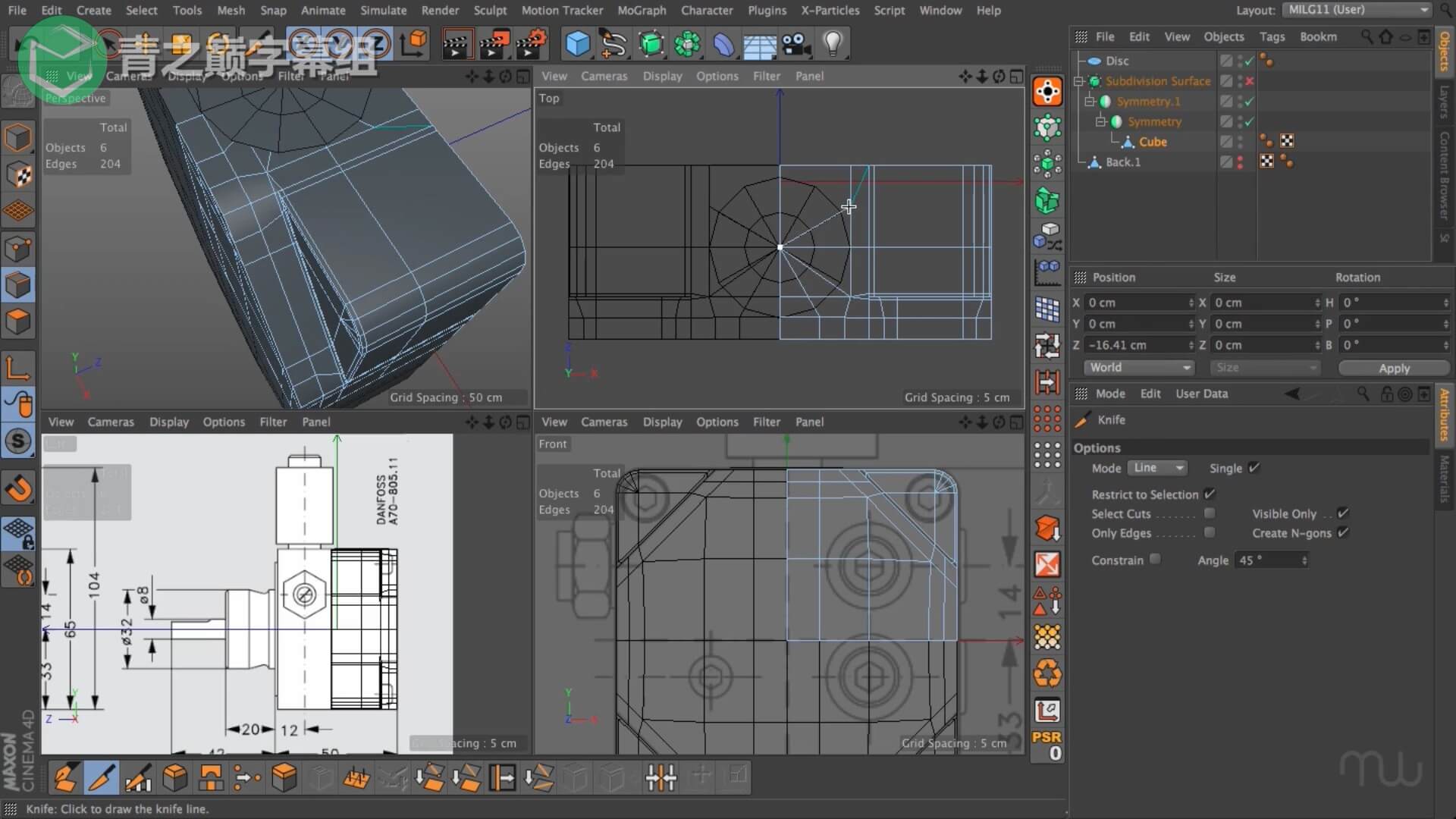Click the spline pen icon in top toolbar
Viewport: 1456px width, 819px height.
coord(613,44)
